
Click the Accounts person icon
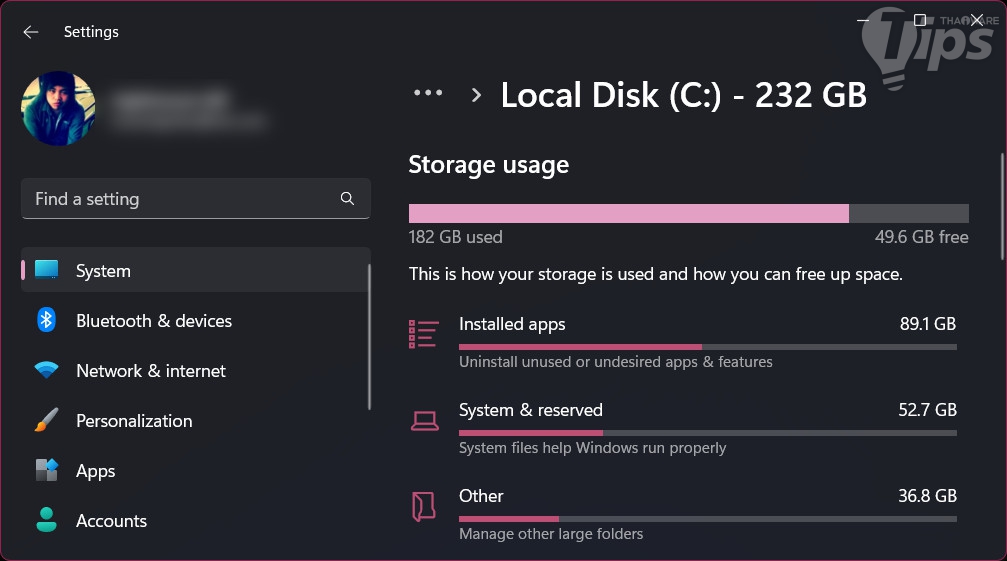47,520
